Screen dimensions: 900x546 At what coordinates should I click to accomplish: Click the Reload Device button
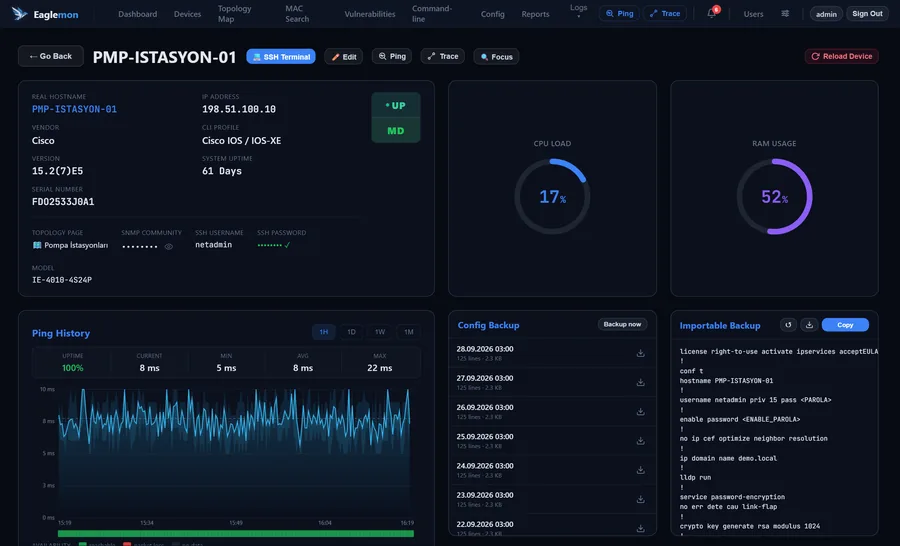tap(841, 56)
